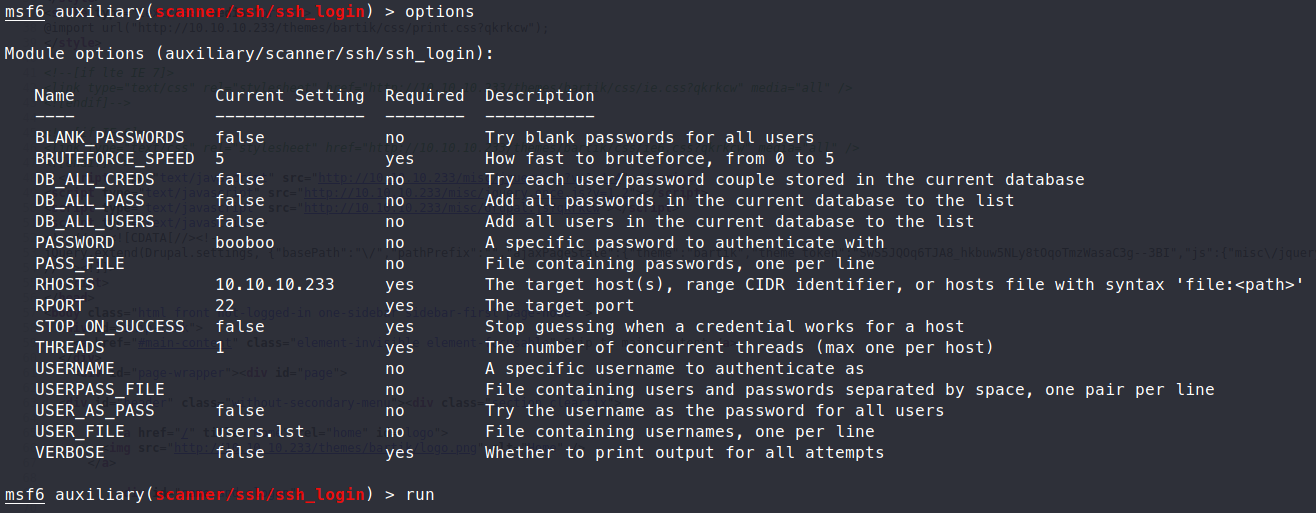Click the 'options' command at the top prompt
The width and height of the screenshot is (1316, 513).
tap(440, 11)
